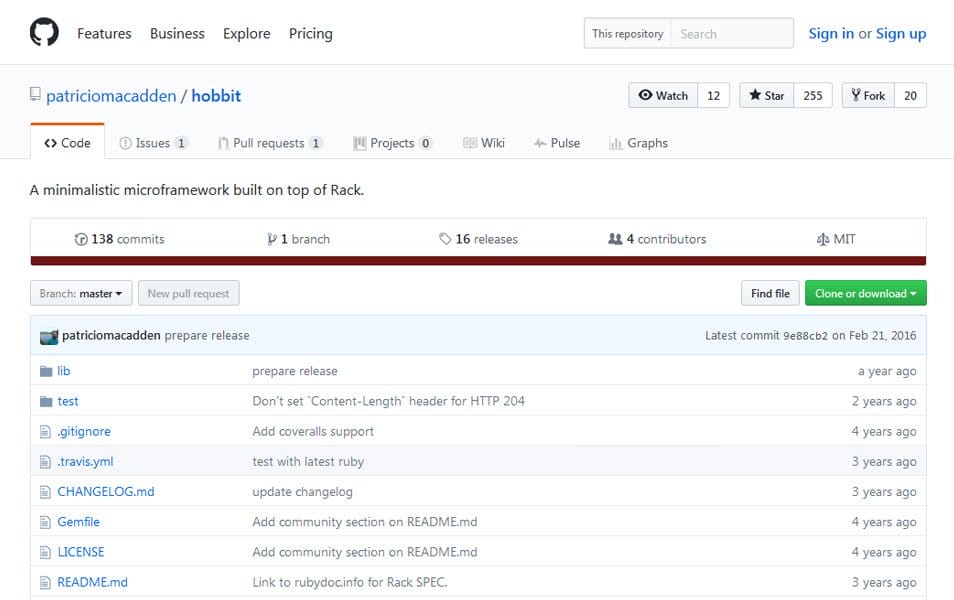The image size is (954, 600).
Task: Fork the hobbit repository
Action: tap(868, 96)
